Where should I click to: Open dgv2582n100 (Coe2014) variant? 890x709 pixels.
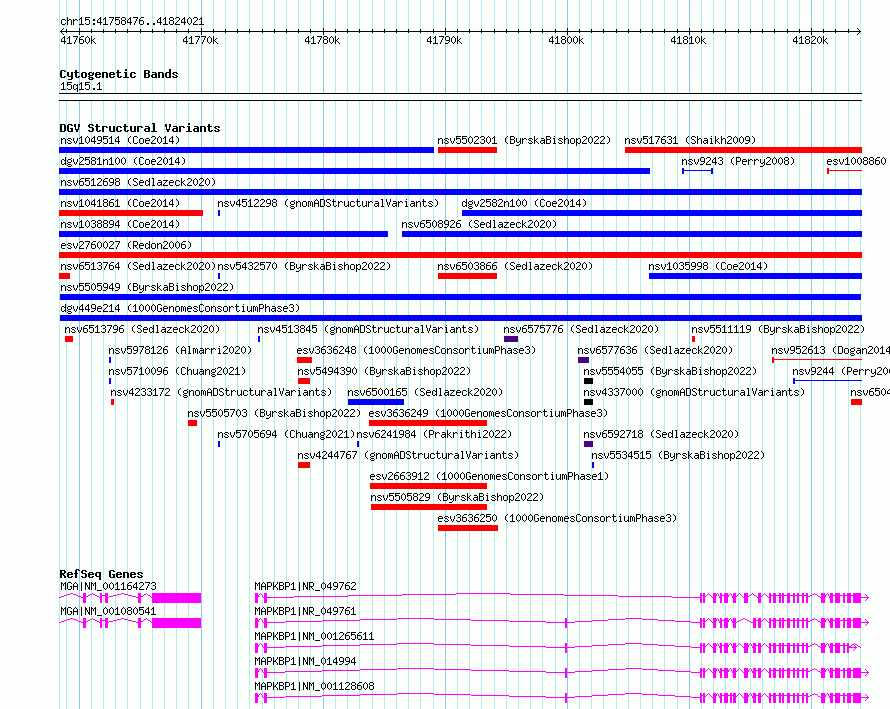(524, 203)
